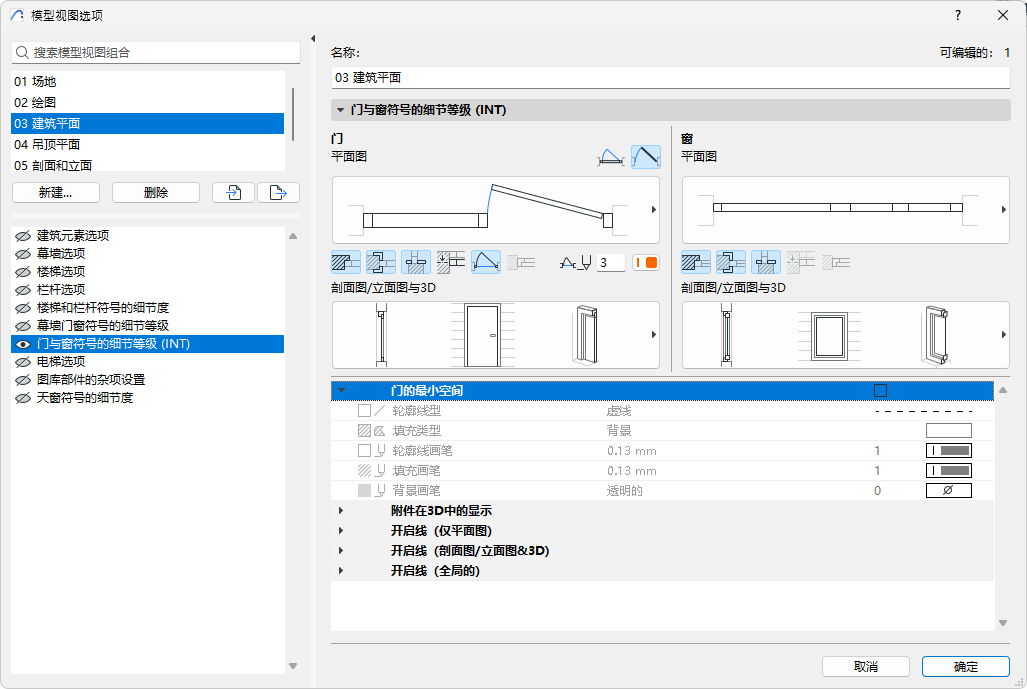
Task: Toggle the eye icon for 图库部件的杂项设置
Action: coord(23,380)
